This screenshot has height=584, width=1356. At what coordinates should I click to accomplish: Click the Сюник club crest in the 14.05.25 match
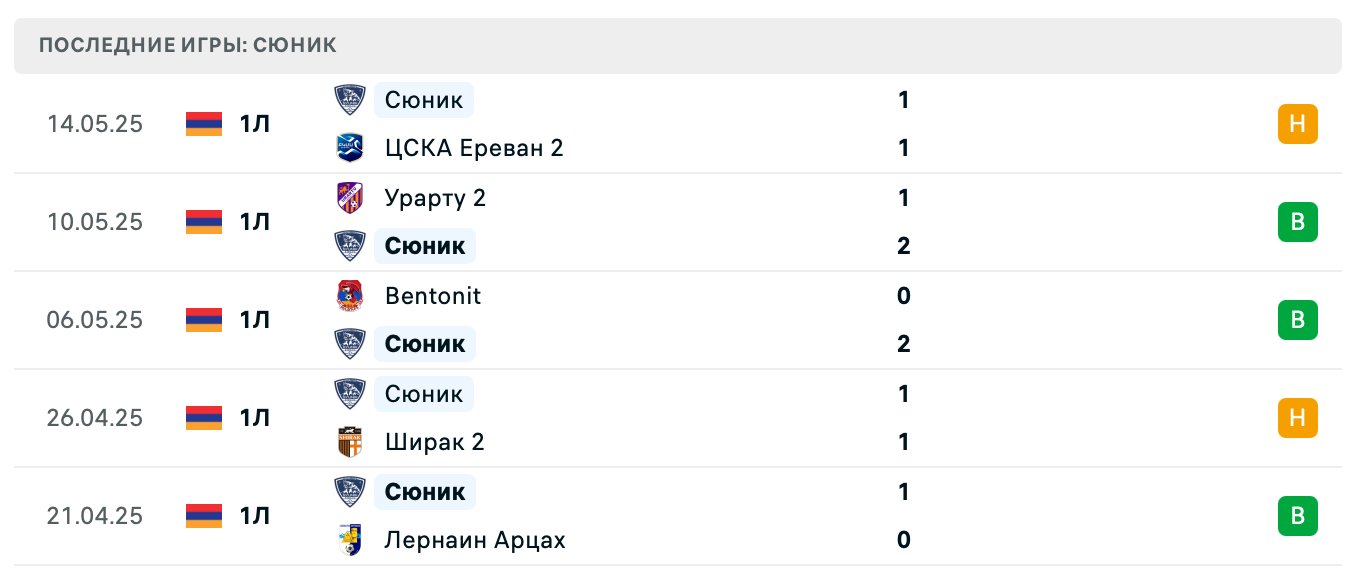351,100
